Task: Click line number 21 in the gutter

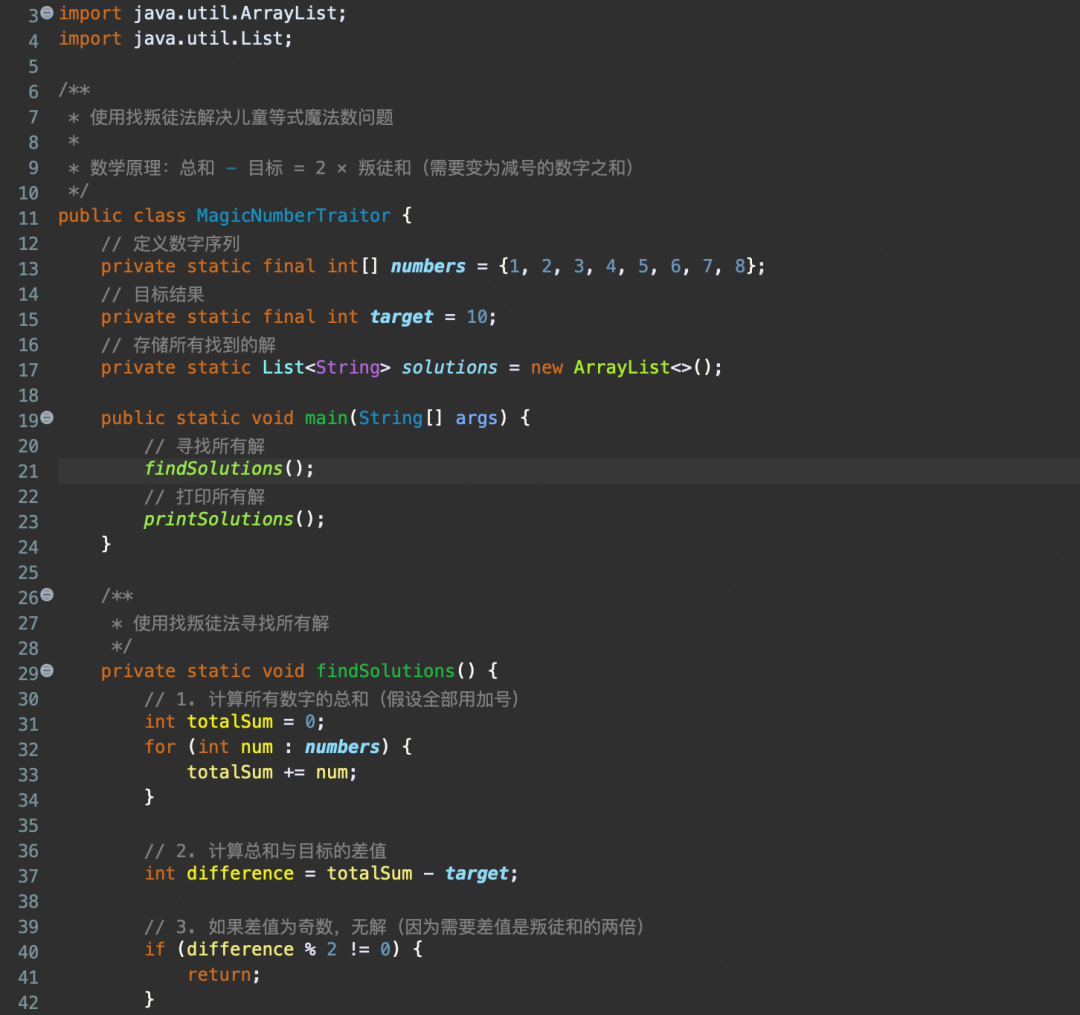Action: 28,472
